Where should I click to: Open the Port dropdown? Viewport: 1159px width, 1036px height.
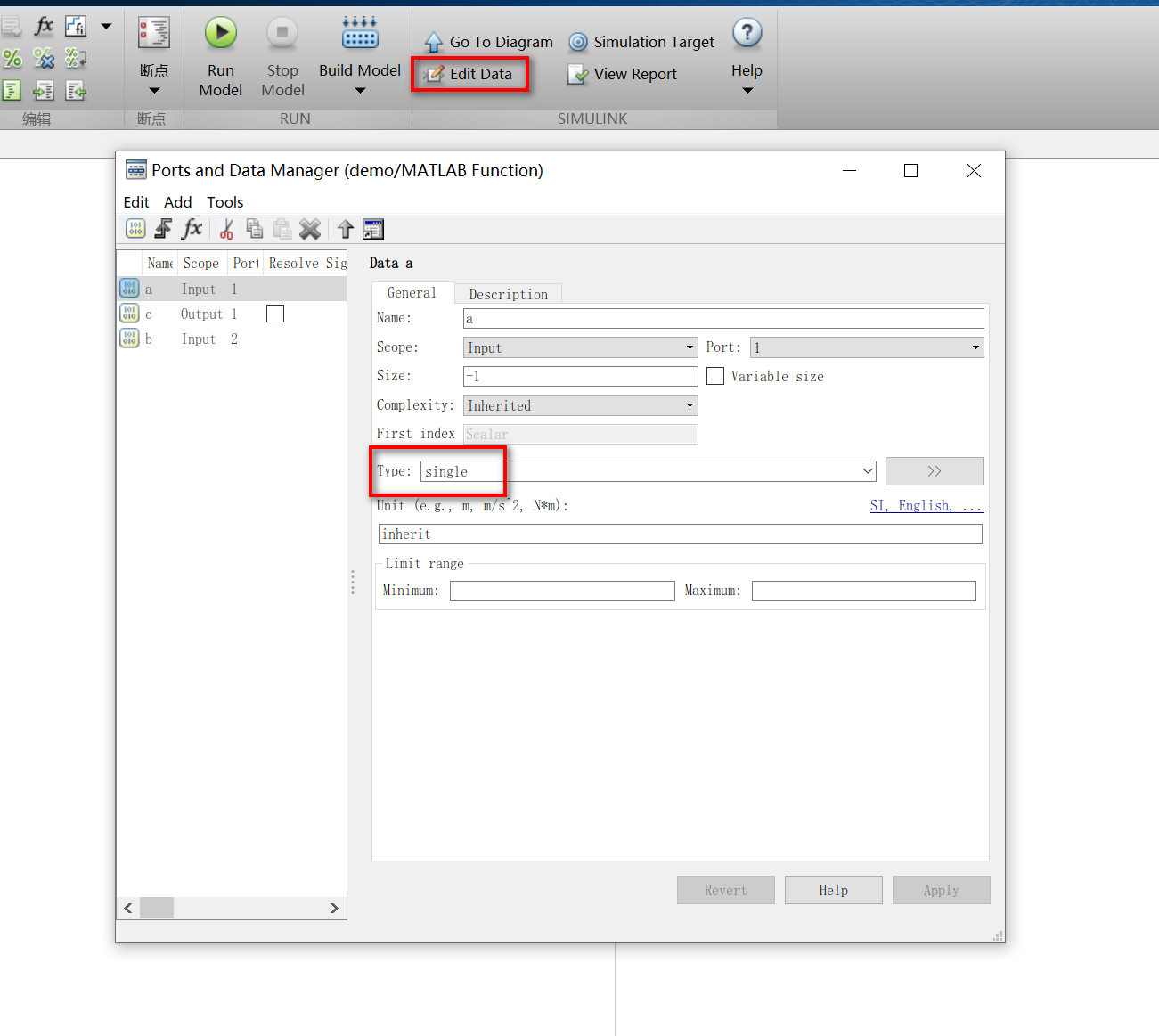click(867, 347)
